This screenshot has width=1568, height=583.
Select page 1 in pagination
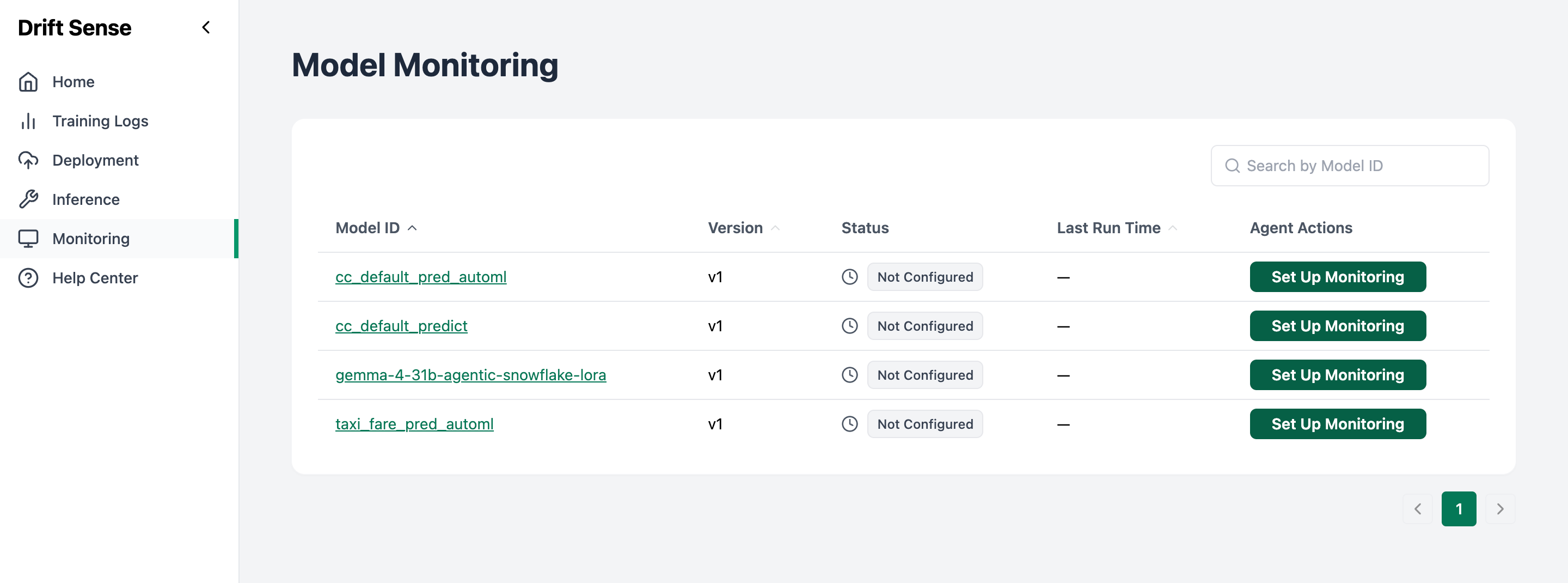[x=1459, y=509]
